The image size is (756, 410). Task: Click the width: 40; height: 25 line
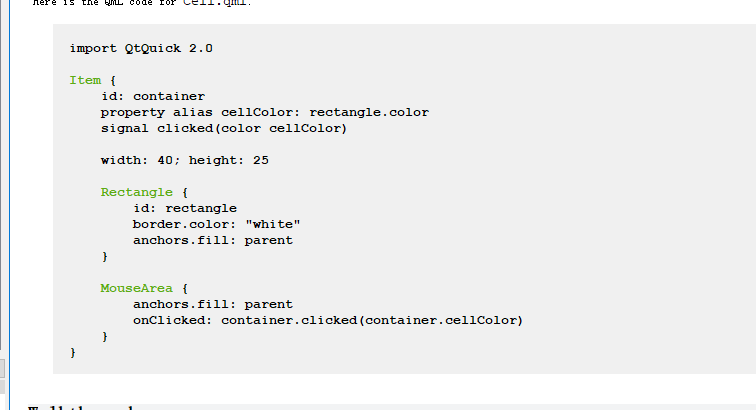click(185, 160)
